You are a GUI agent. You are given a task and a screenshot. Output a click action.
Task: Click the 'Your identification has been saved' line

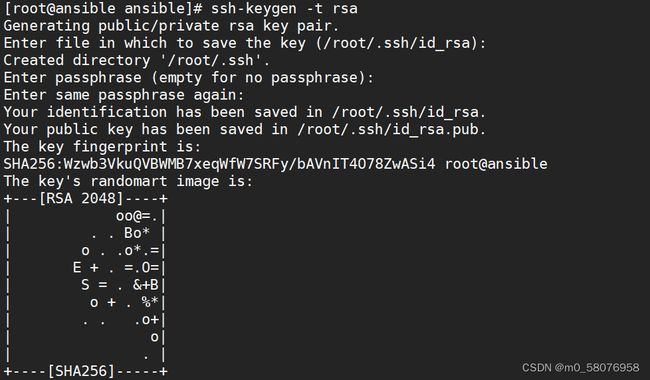(245, 112)
